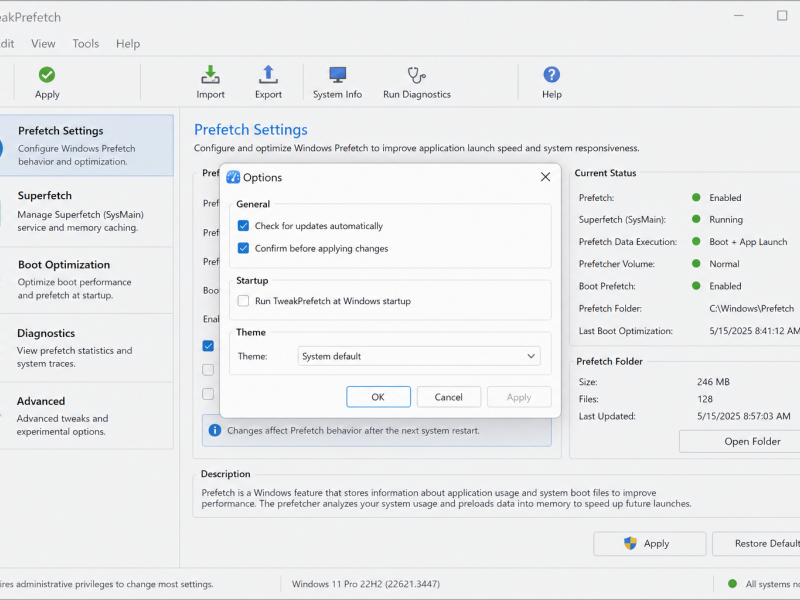This screenshot has width=800, height=600.
Task: Click the green Prefetcher Volume Normal dot
Action: (x=696, y=264)
